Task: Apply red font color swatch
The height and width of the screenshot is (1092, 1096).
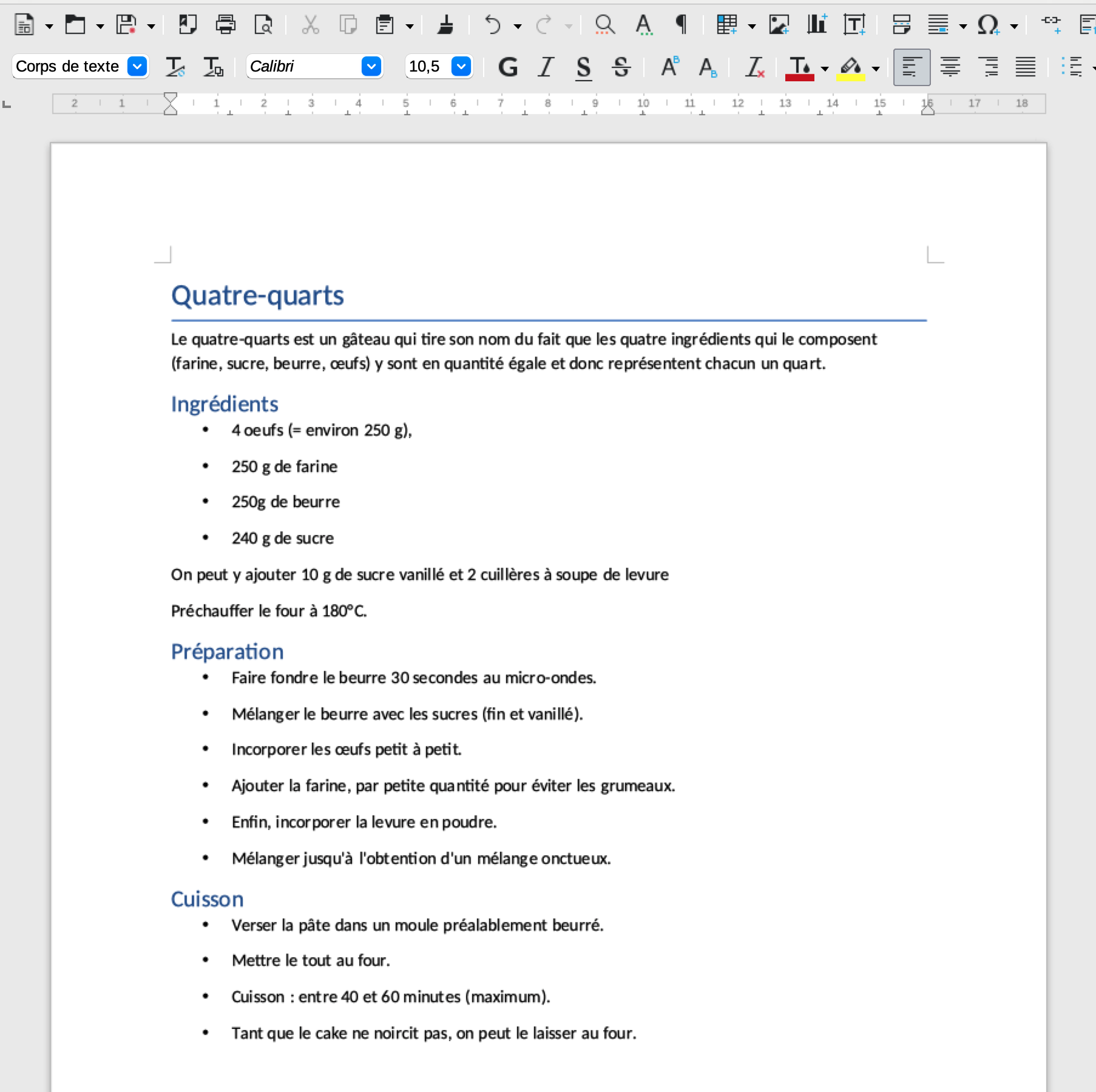Action: (800, 68)
